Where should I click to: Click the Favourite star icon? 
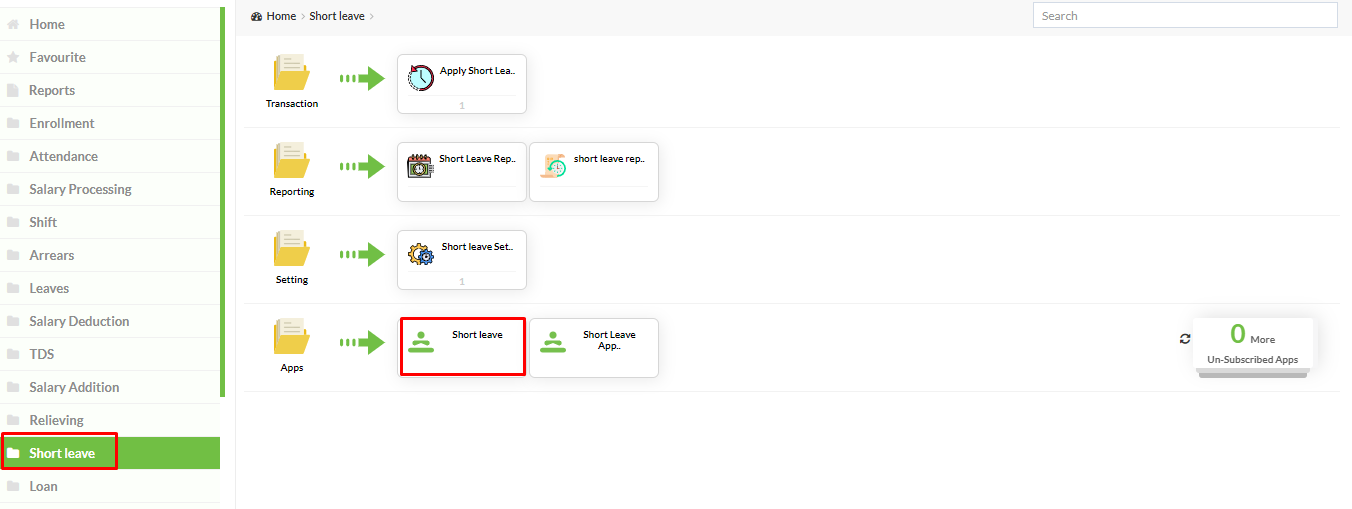coord(13,57)
